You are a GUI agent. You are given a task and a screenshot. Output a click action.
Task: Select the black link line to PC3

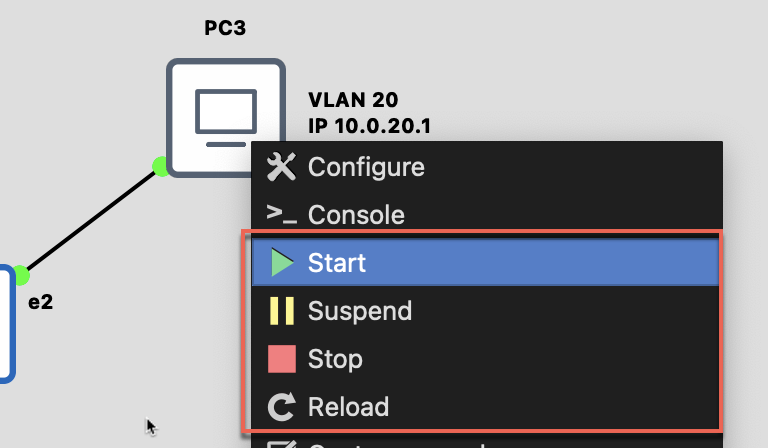point(90,221)
